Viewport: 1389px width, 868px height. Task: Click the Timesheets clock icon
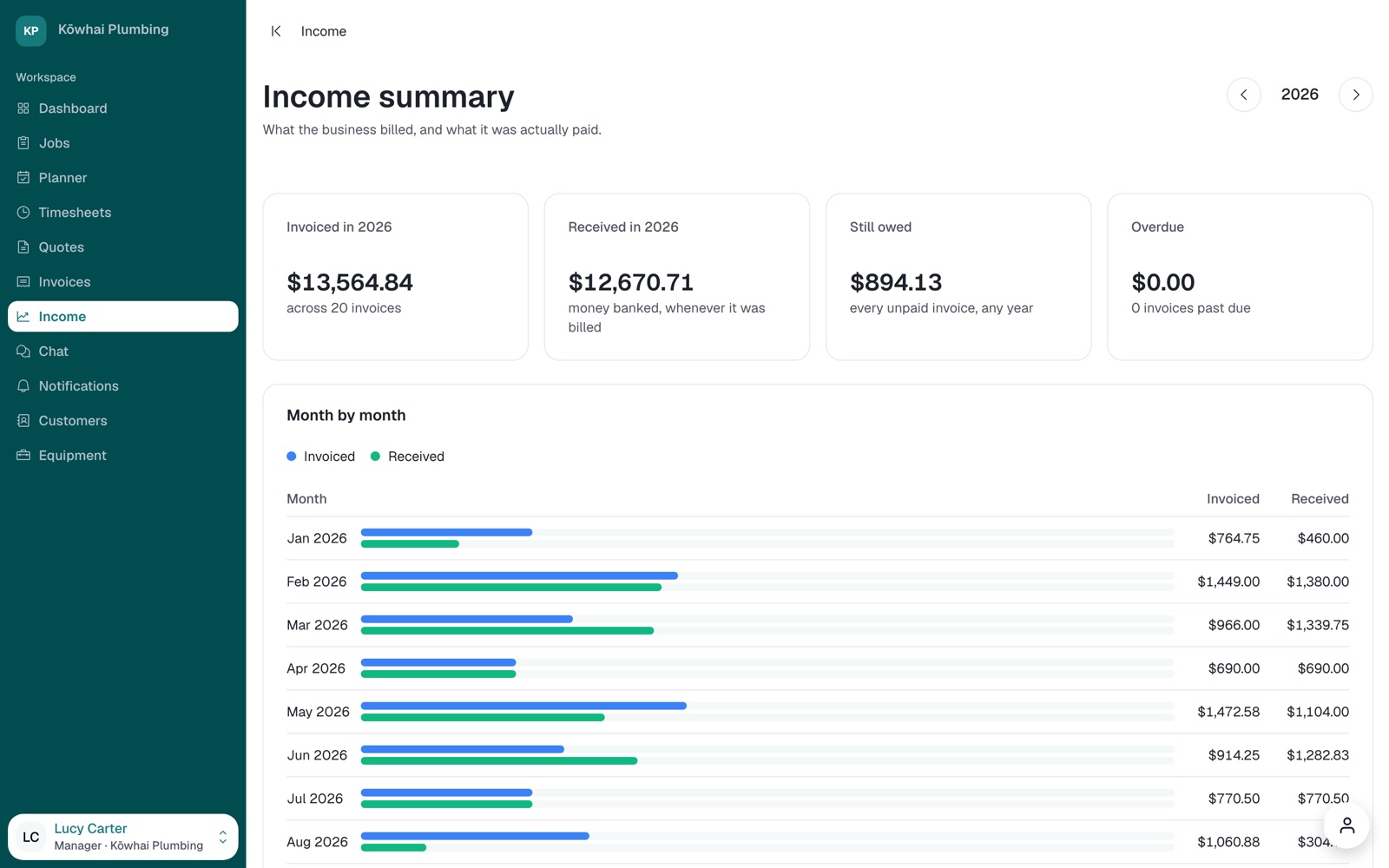[23, 213]
